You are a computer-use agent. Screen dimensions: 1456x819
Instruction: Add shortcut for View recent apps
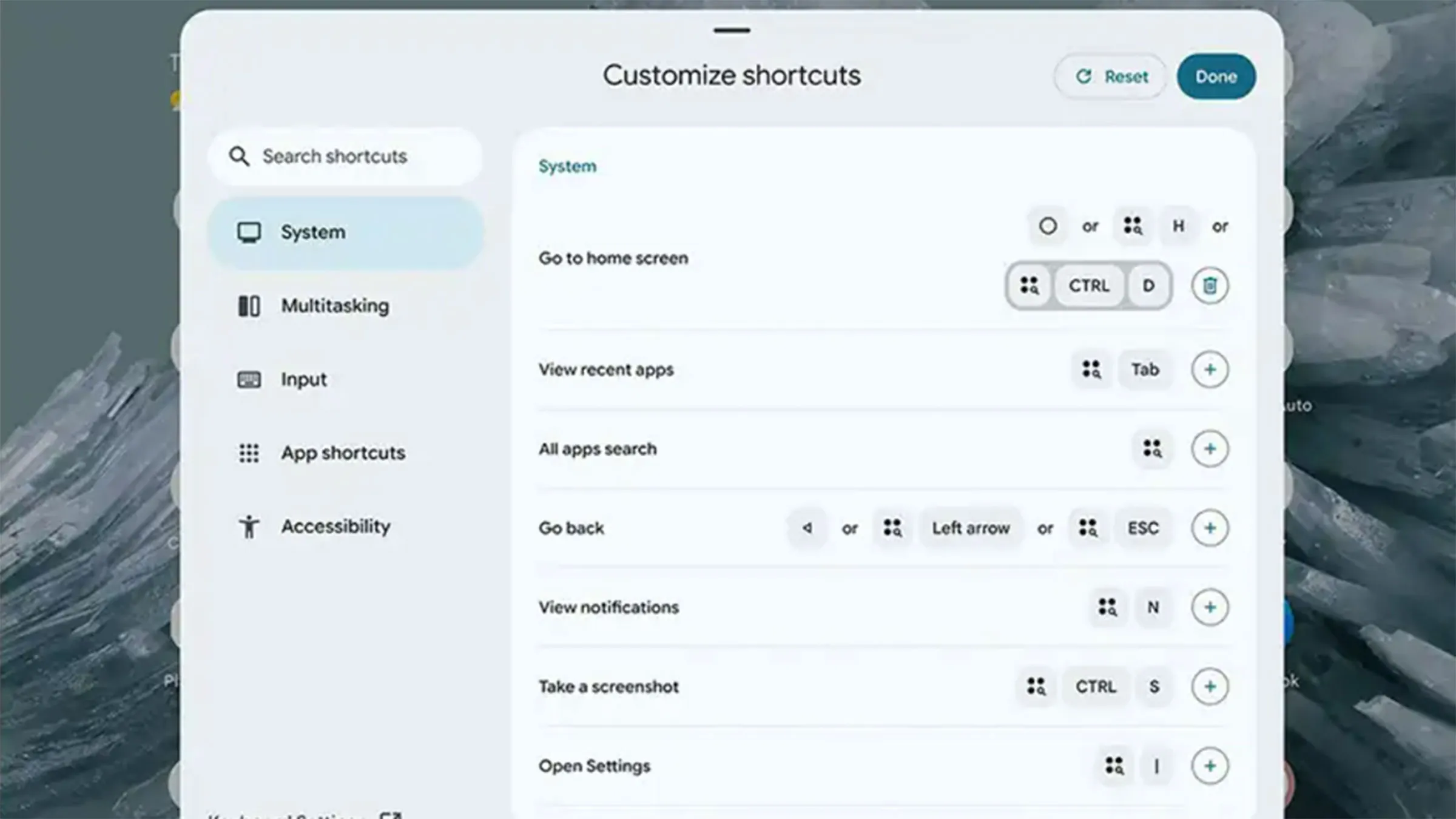tap(1210, 369)
